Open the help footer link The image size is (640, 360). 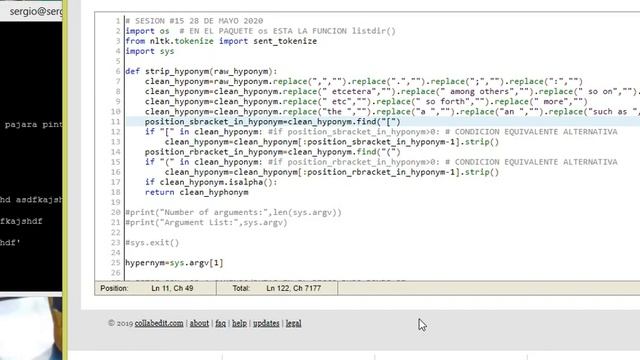tap(240, 323)
